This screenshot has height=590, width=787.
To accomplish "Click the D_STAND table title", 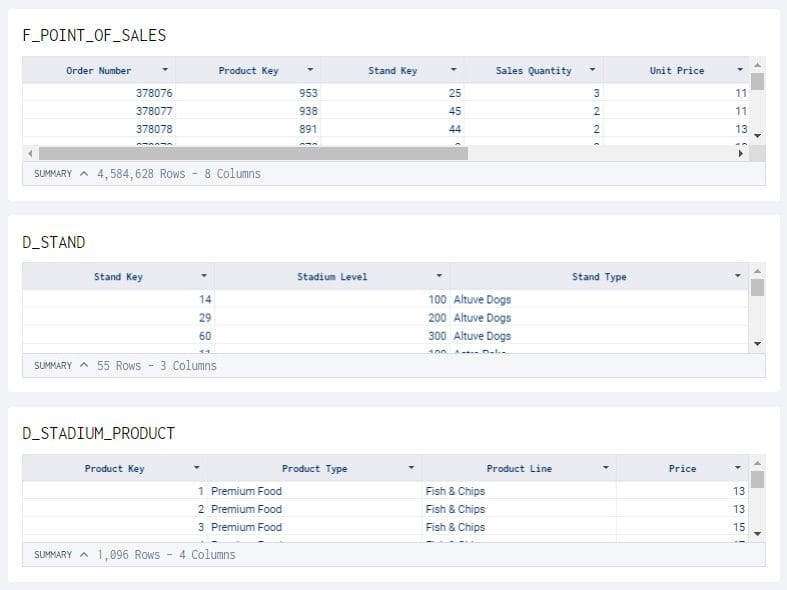I will (54, 242).
